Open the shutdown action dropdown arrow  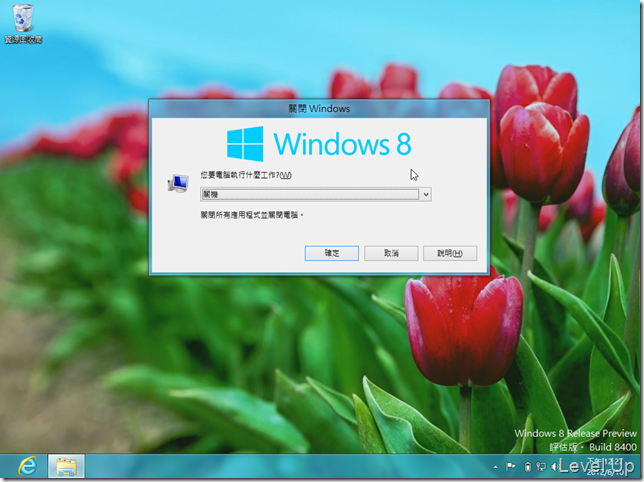pyautogui.click(x=426, y=194)
